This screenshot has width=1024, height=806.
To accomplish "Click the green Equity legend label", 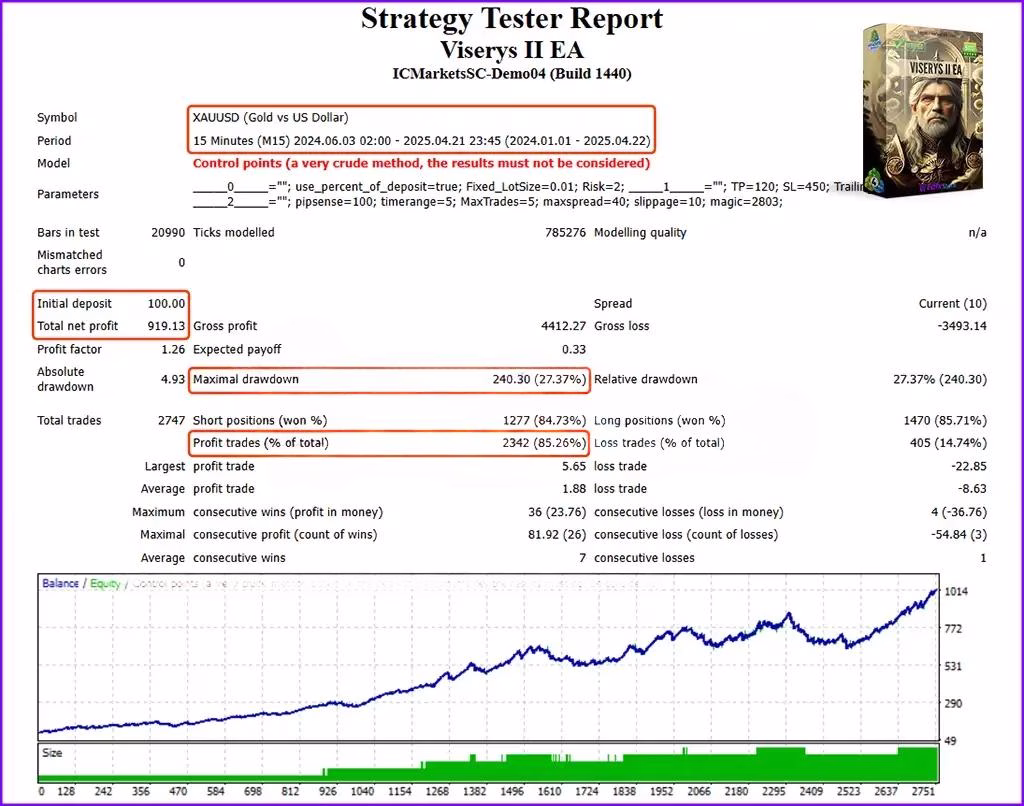I will pos(105,583).
